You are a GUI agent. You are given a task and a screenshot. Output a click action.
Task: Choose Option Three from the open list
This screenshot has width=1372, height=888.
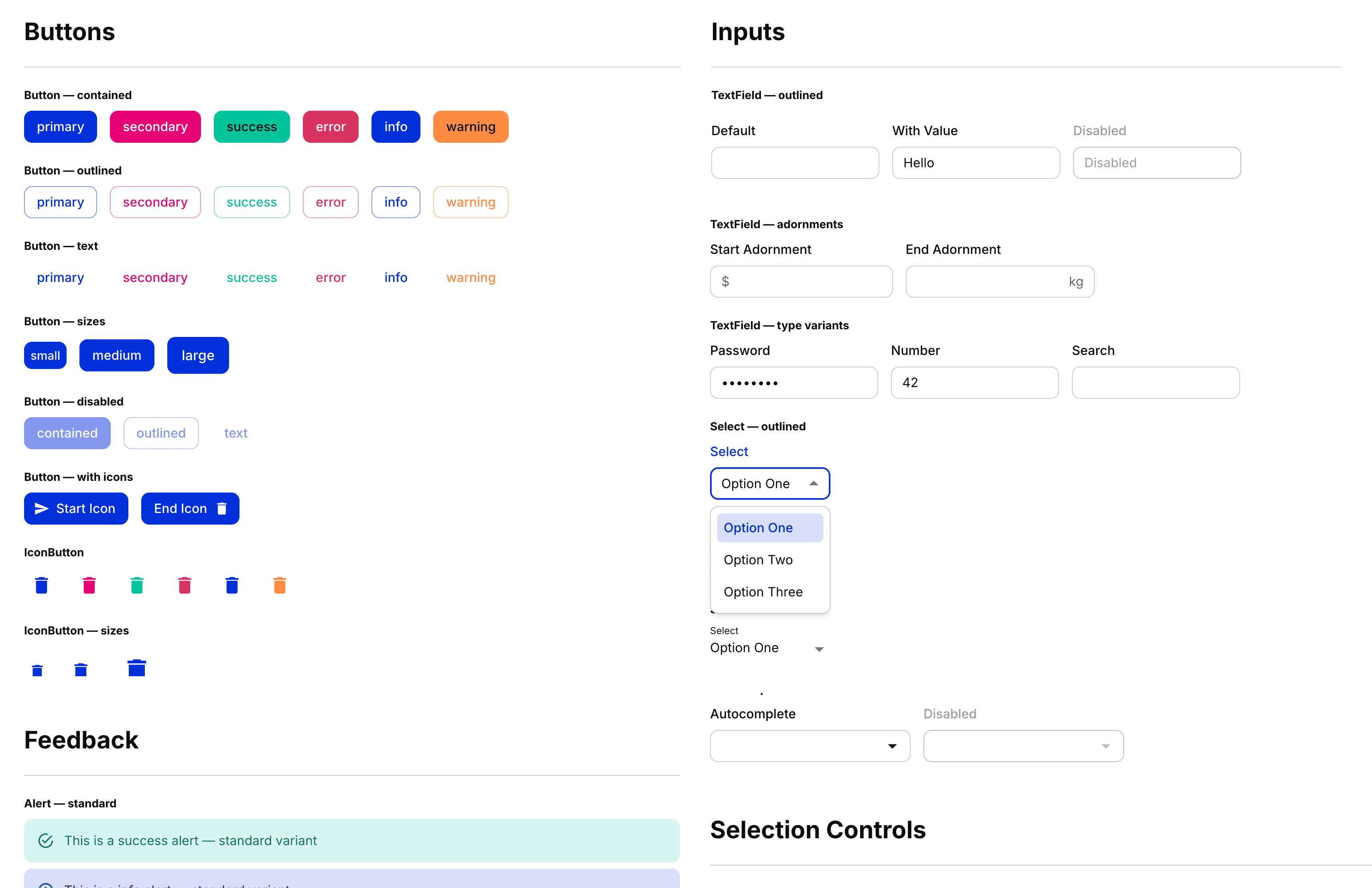763,592
